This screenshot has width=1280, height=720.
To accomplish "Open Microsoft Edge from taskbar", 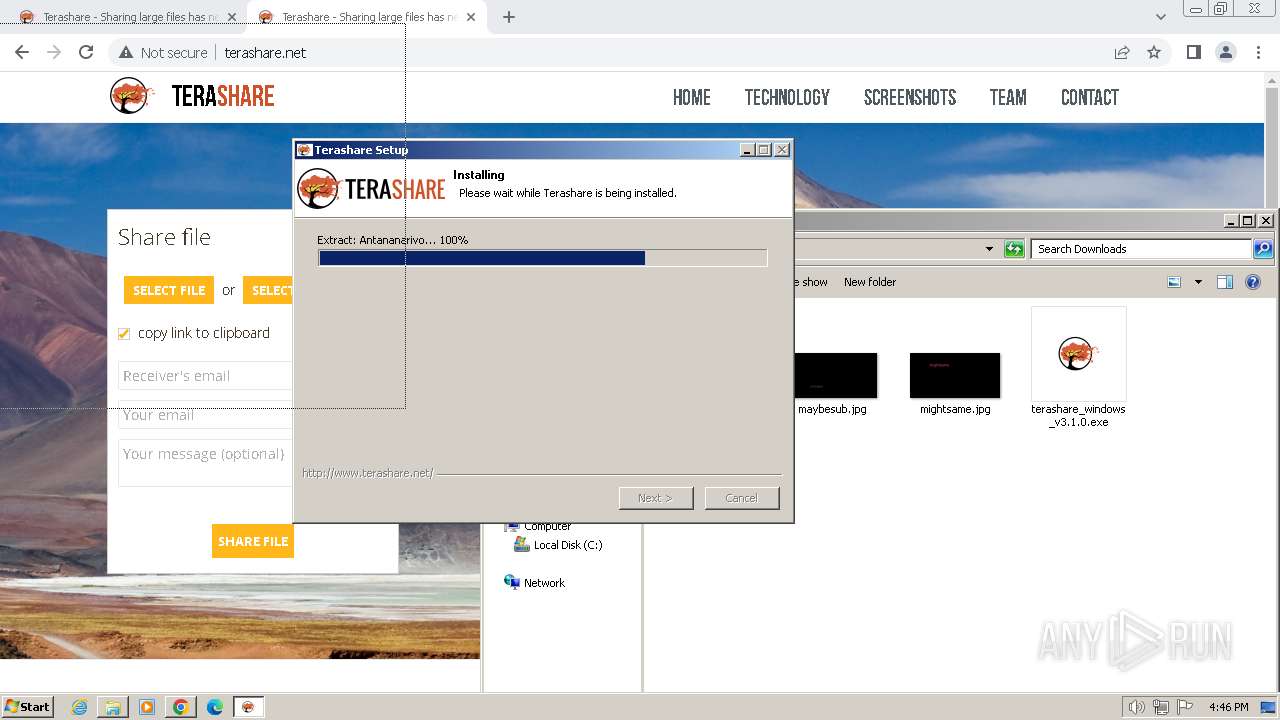I will tap(215, 707).
